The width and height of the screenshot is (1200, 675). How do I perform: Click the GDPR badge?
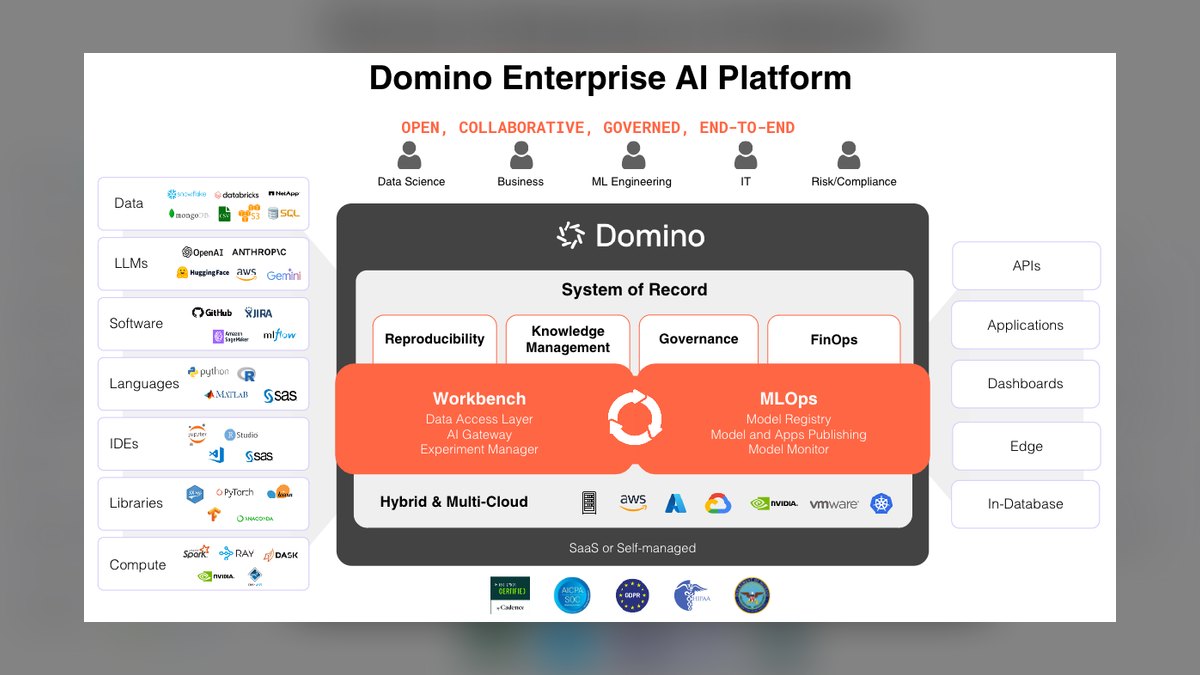(632, 596)
